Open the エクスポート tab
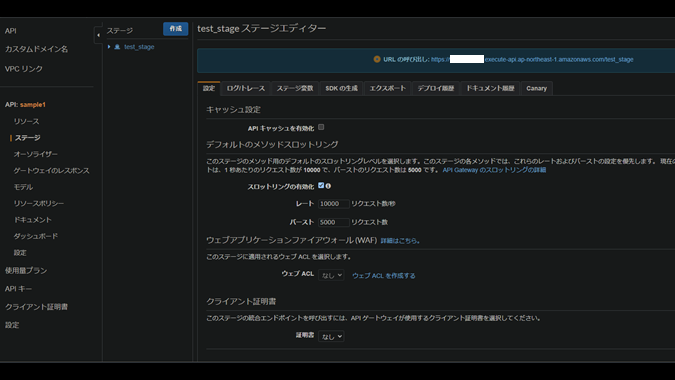This screenshot has width=675, height=380. [387, 88]
